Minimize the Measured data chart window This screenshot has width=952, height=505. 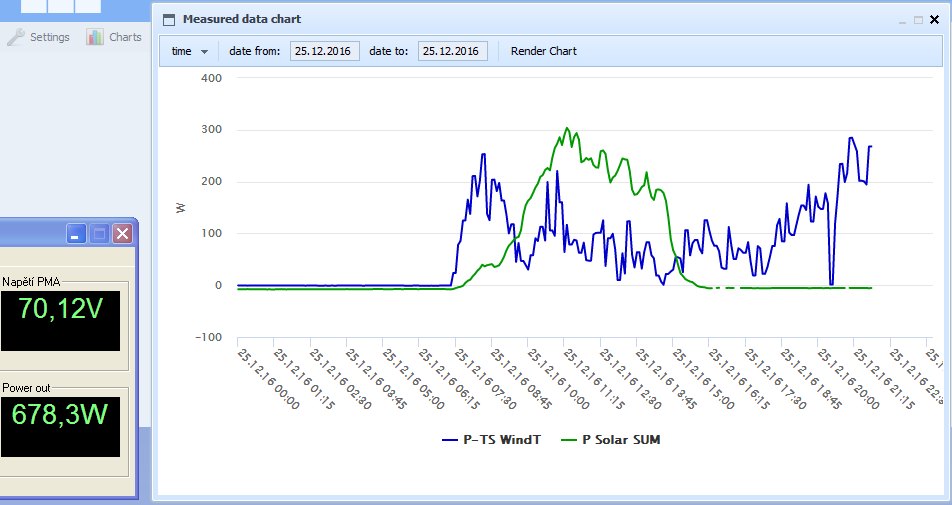point(902,19)
